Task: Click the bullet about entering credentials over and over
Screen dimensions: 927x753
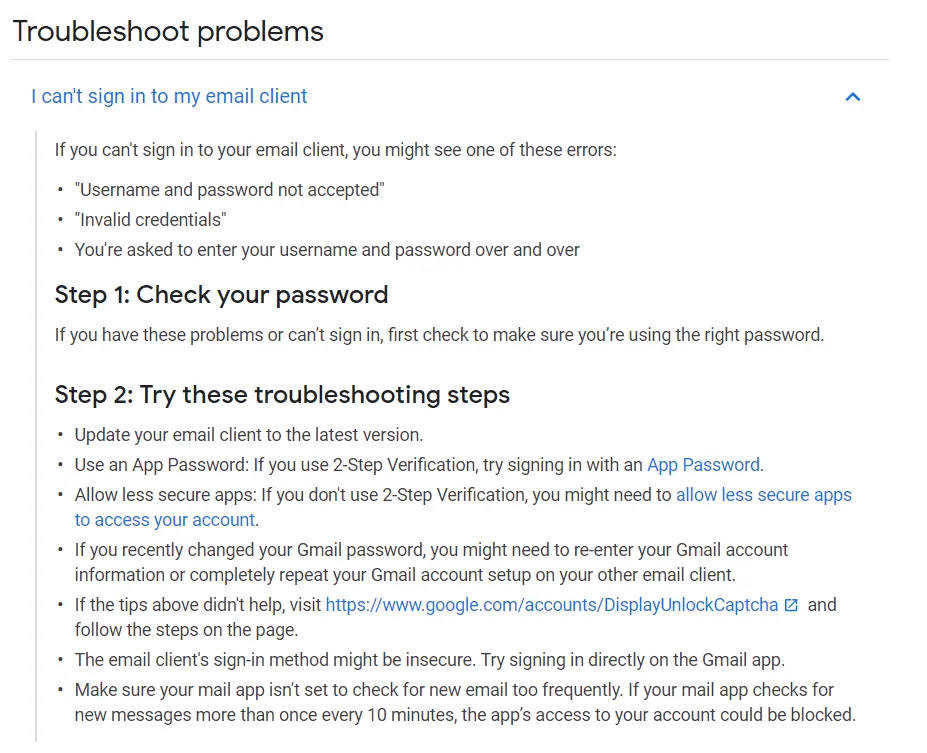Action: [327, 249]
